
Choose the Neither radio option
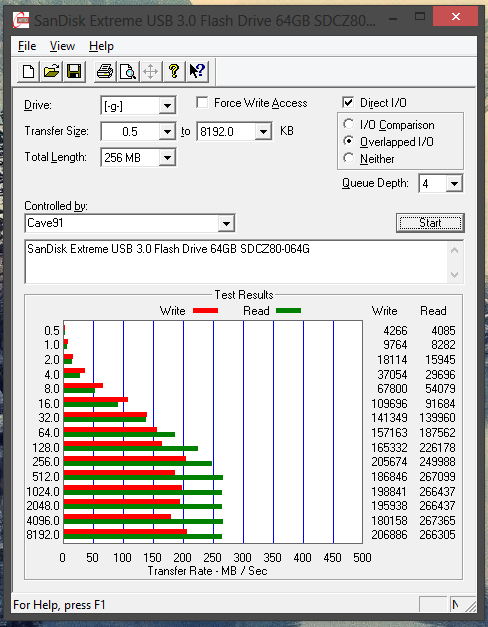coord(348,158)
